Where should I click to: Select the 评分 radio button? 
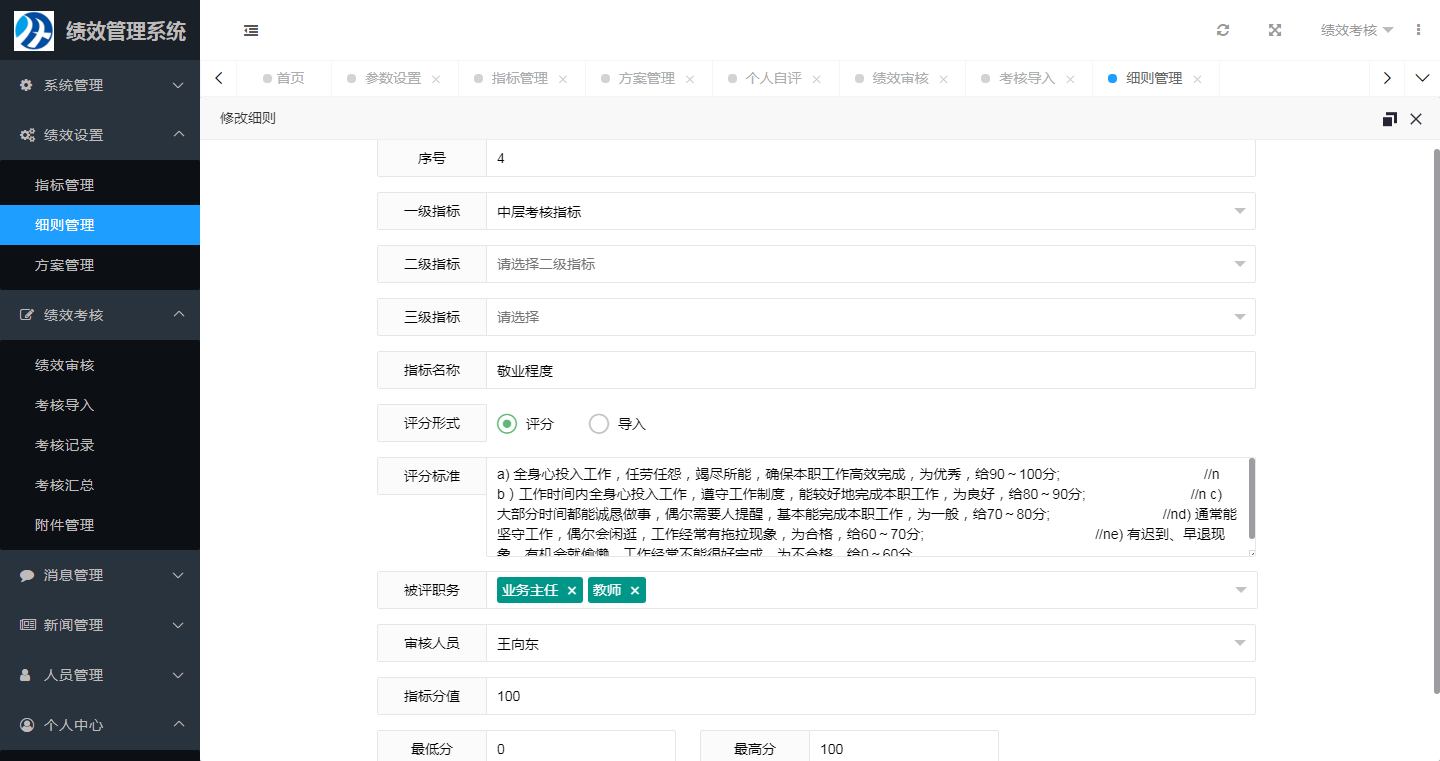(508, 424)
